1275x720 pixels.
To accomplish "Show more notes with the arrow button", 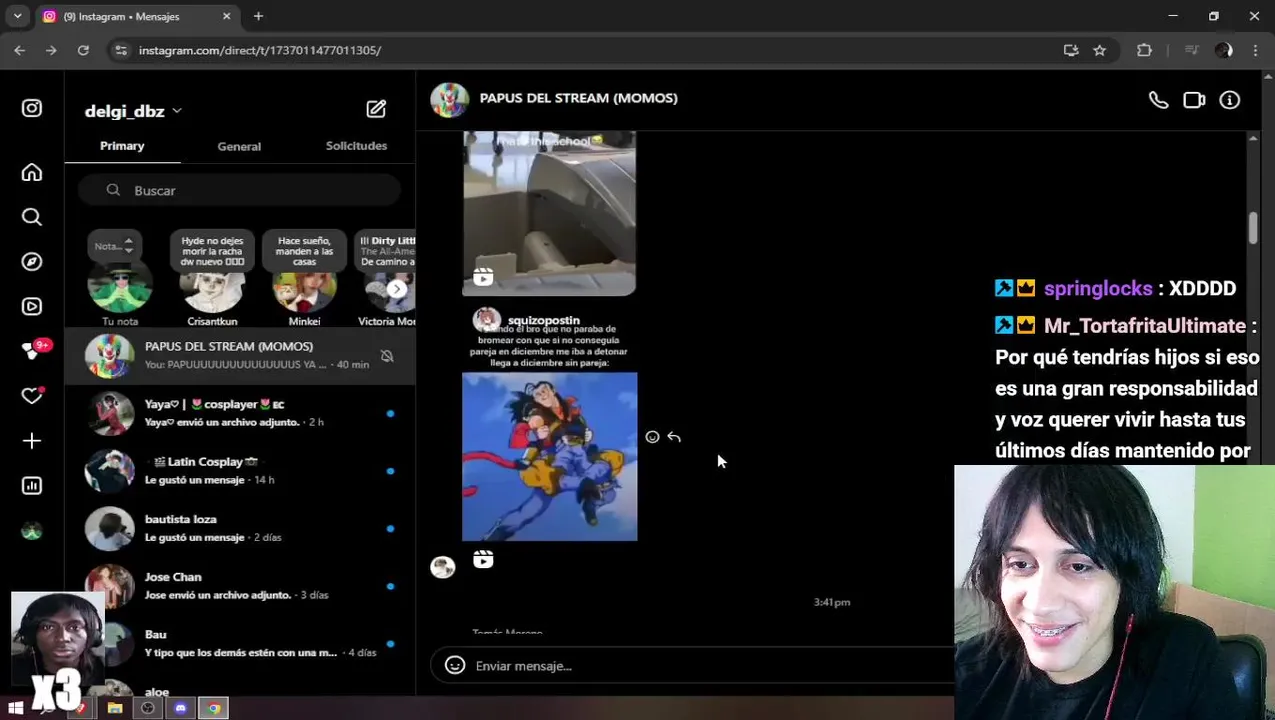I will pyautogui.click(x=397, y=289).
